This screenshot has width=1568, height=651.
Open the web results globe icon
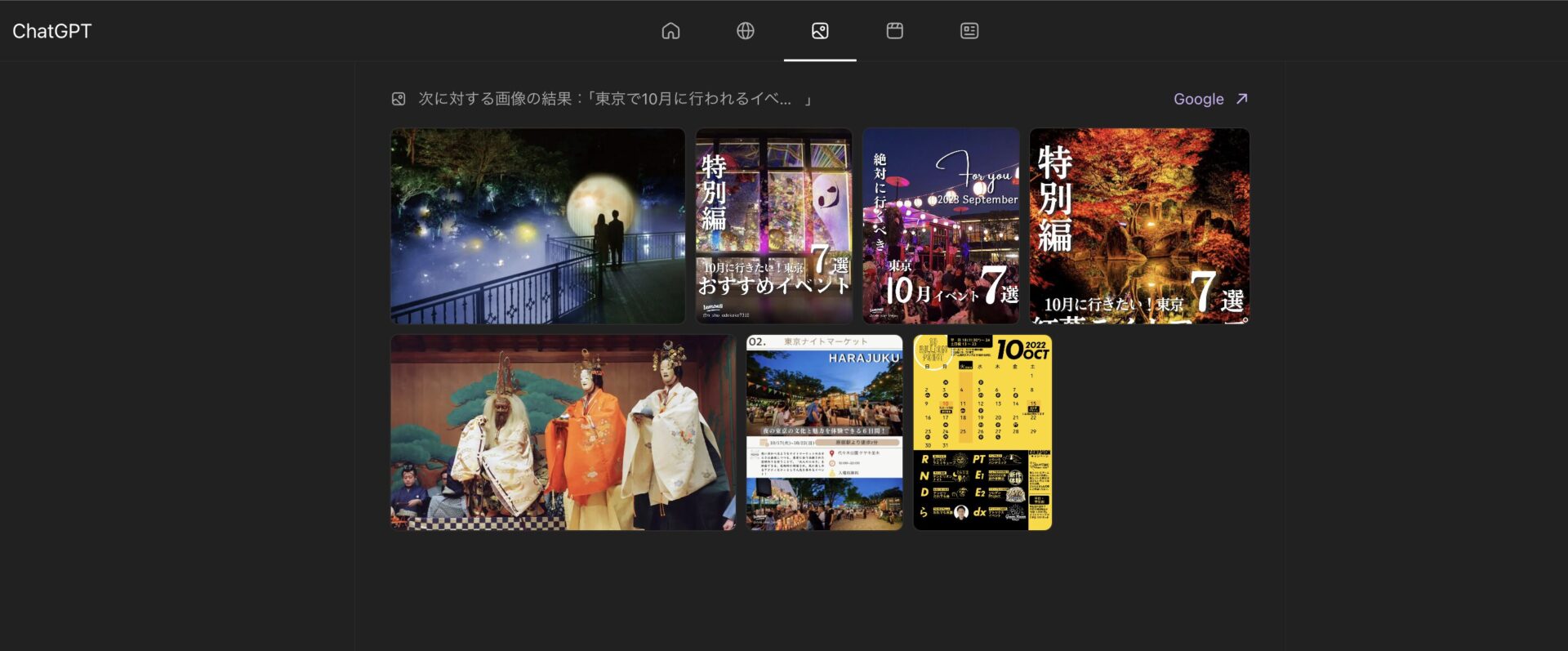pos(745,31)
